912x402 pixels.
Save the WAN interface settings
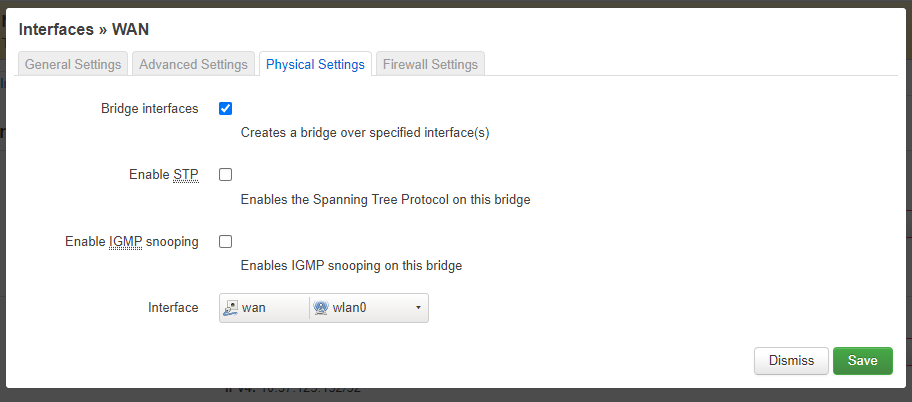click(x=863, y=361)
